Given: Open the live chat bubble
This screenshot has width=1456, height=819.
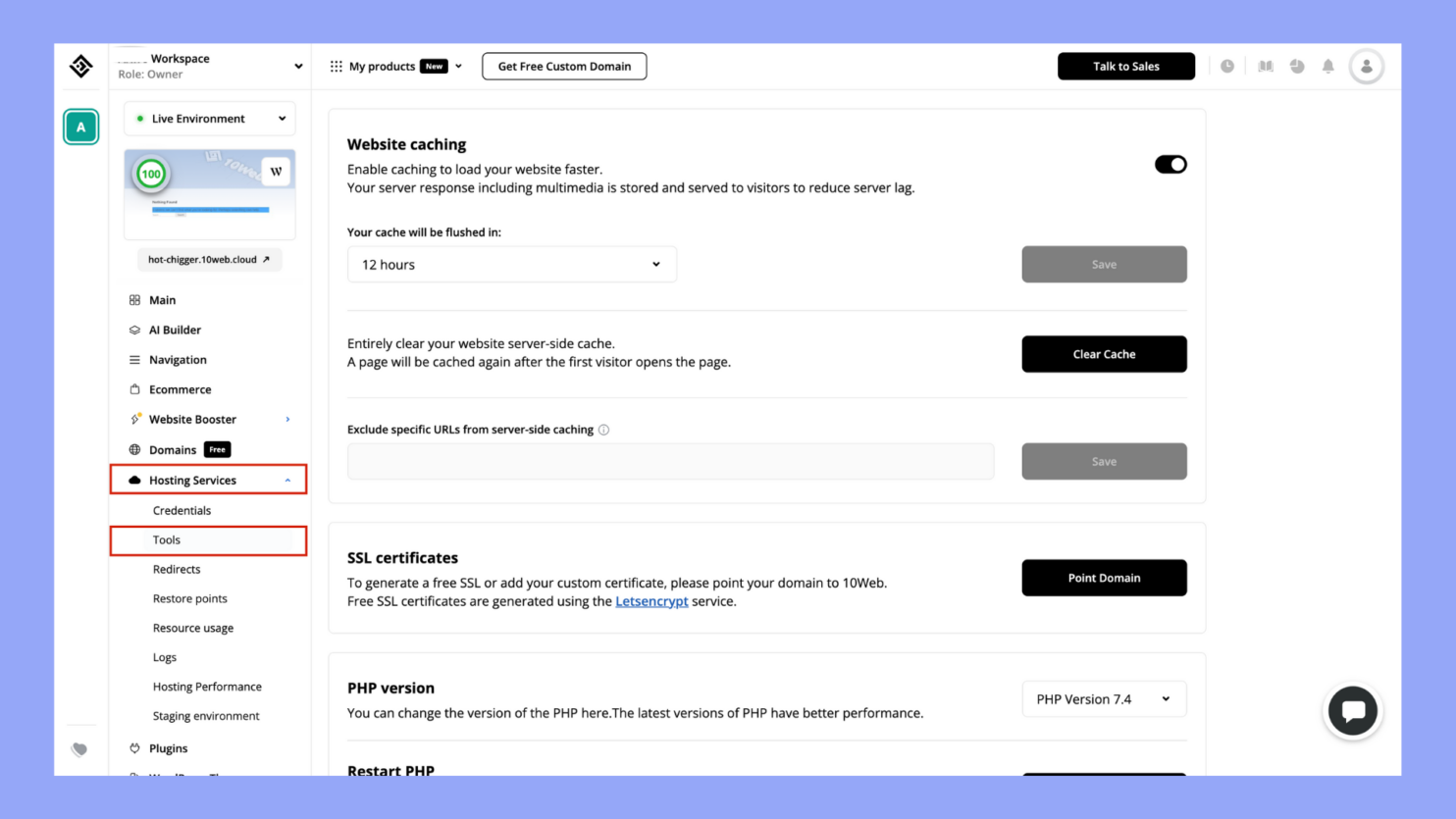Looking at the screenshot, I should (x=1353, y=711).
